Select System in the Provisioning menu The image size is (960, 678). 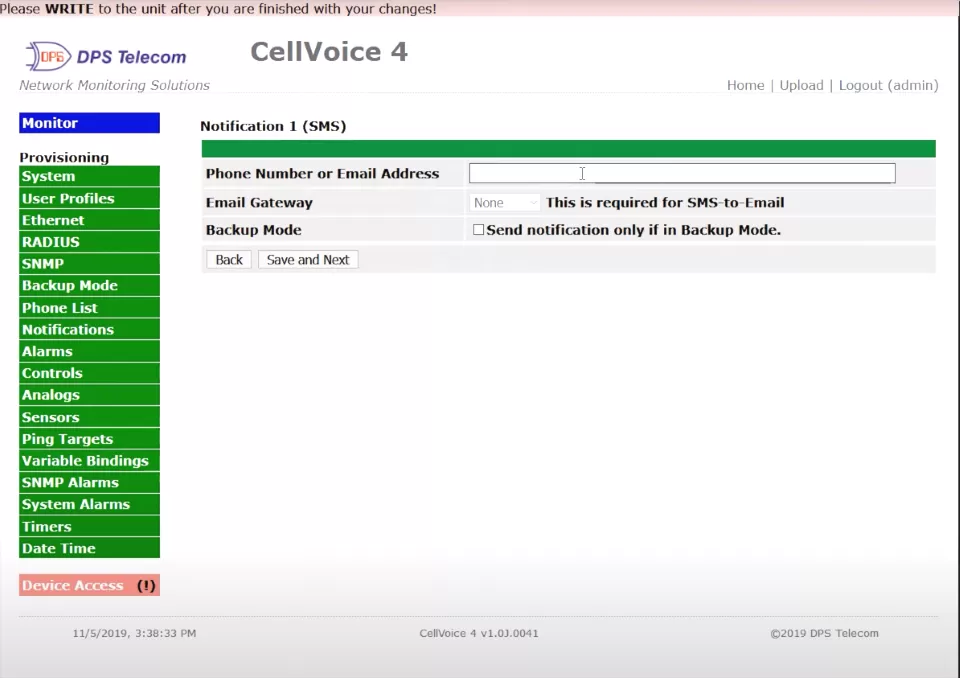89,177
